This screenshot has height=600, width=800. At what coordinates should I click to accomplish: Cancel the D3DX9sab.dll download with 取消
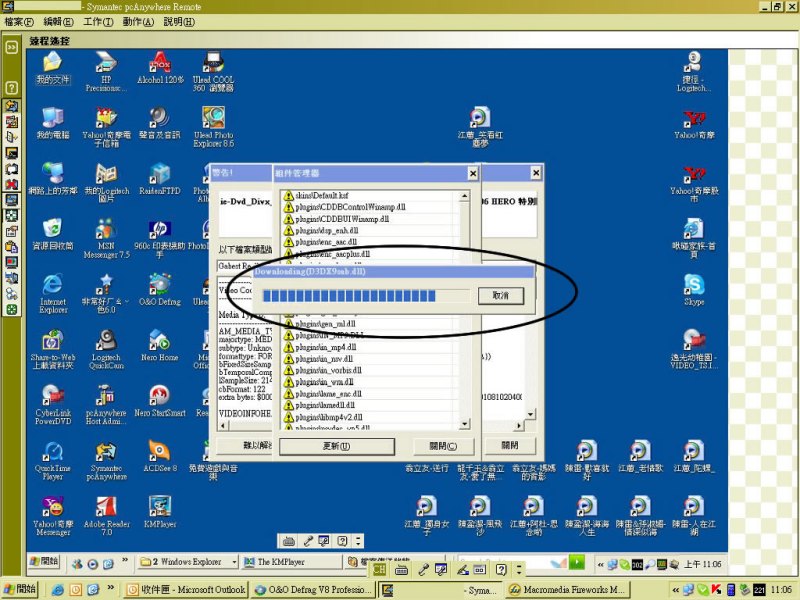[501, 295]
